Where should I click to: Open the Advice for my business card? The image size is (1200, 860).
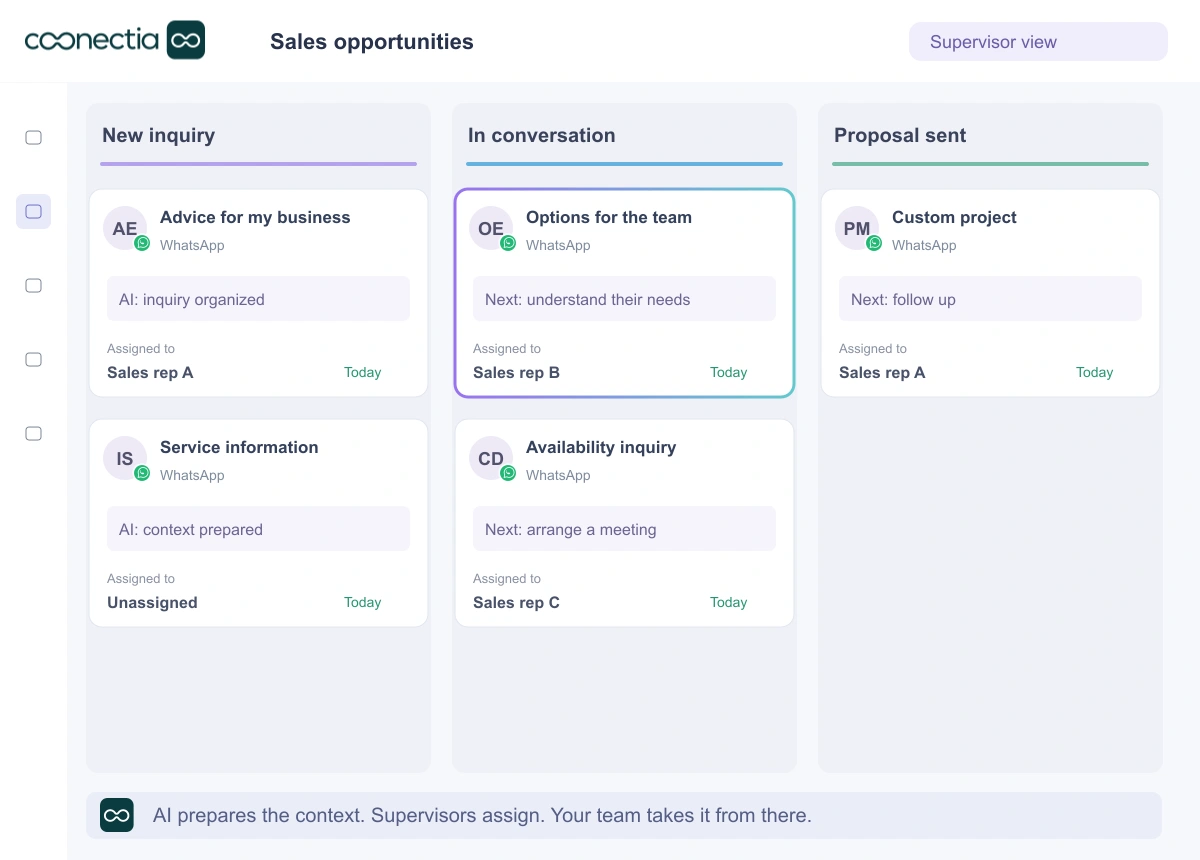pos(258,293)
